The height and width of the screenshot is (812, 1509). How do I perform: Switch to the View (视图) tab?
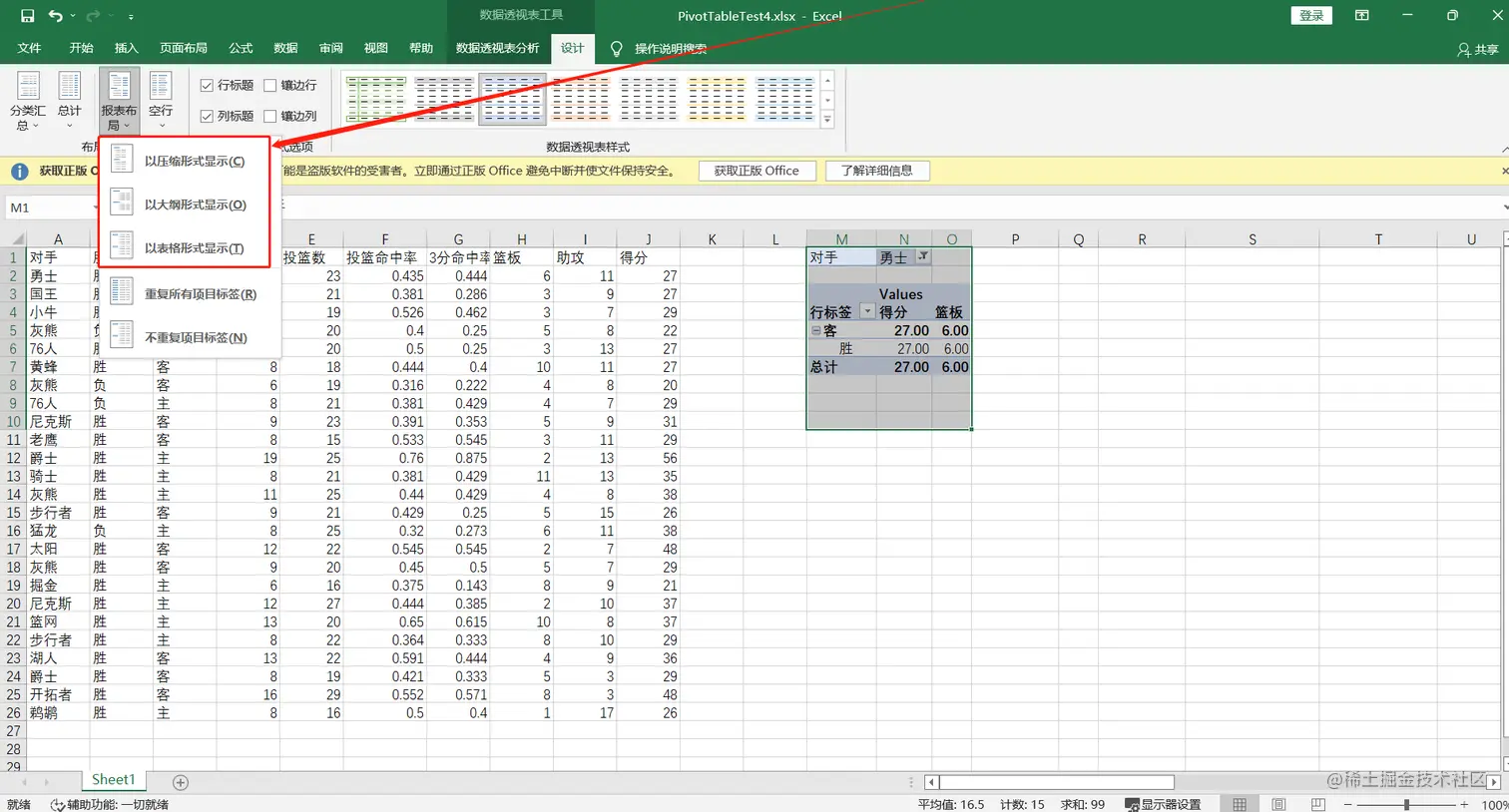pyautogui.click(x=375, y=48)
